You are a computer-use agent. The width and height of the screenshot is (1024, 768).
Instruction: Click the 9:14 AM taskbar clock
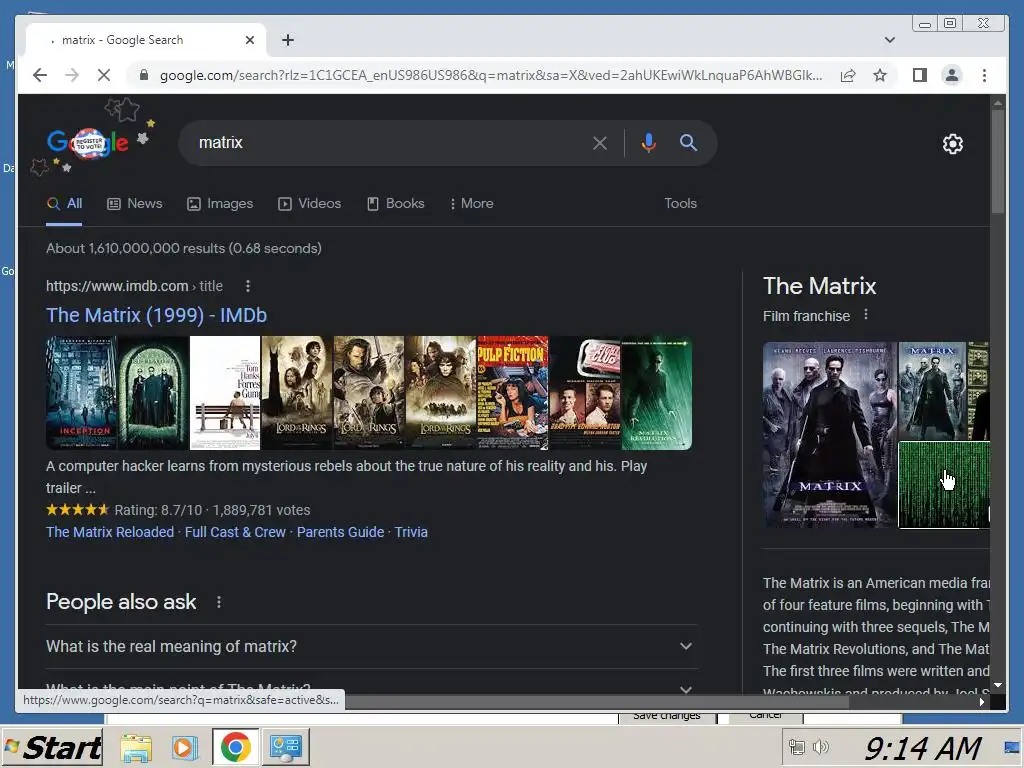pyautogui.click(x=922, y=748)
